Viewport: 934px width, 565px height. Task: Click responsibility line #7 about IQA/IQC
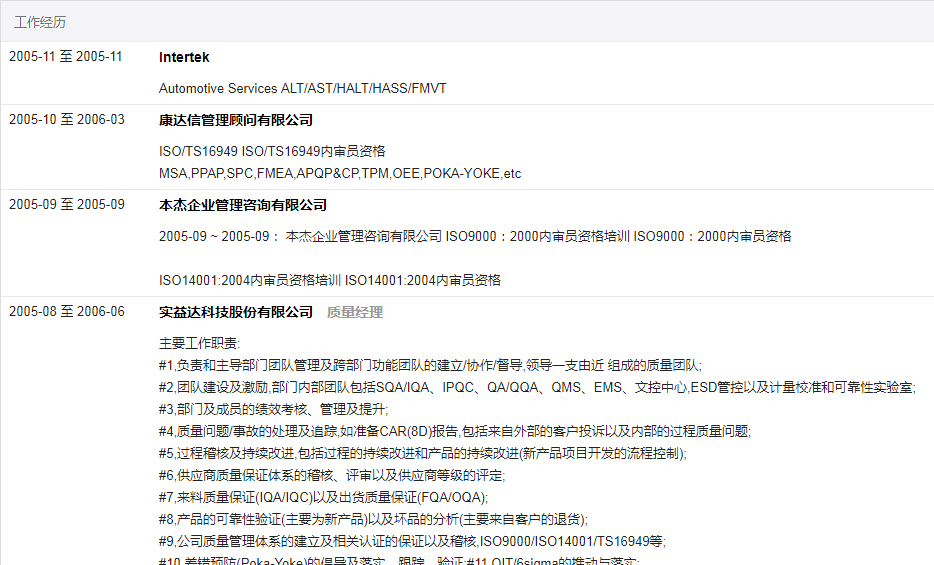point(323,498)
